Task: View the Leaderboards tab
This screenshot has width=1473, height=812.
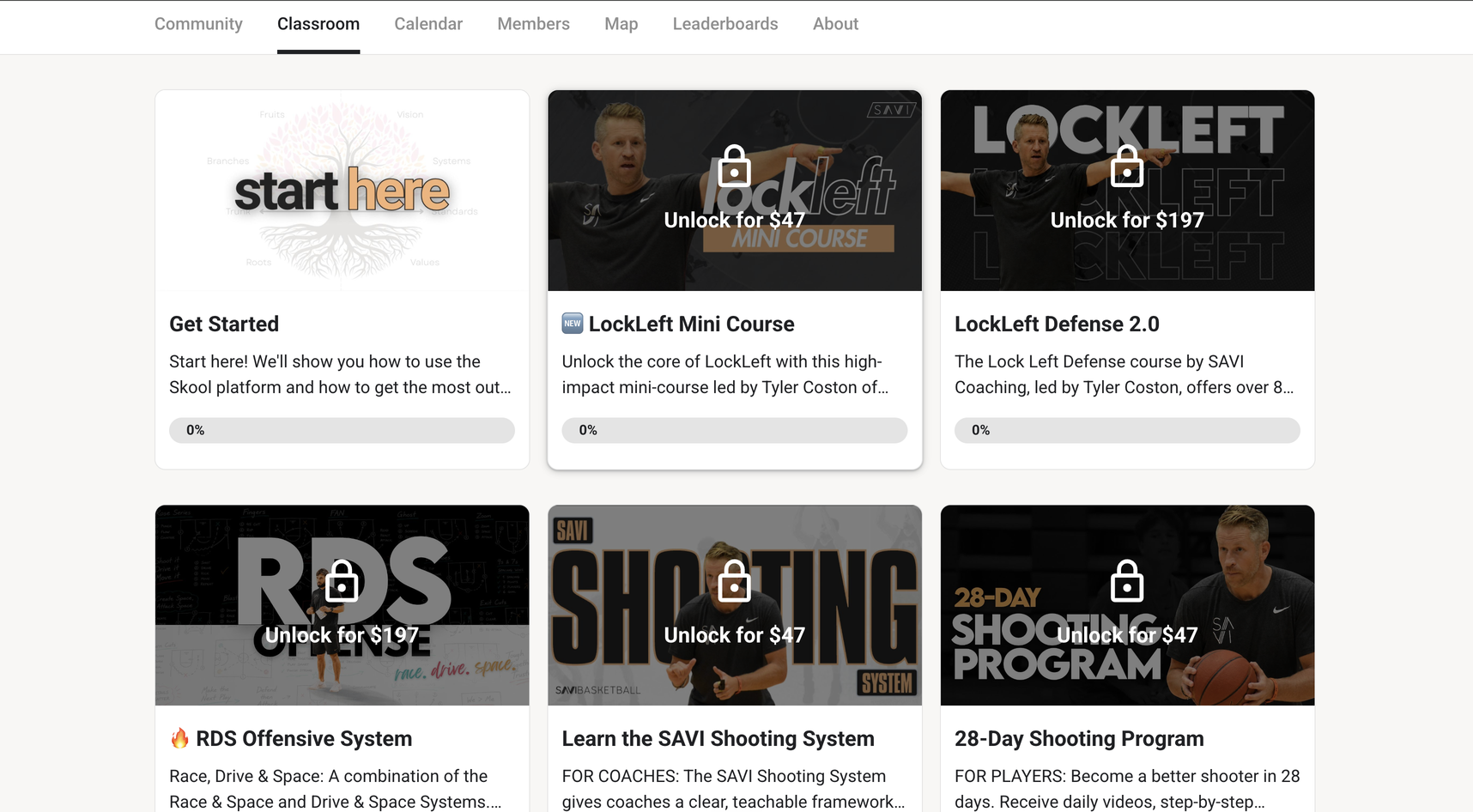Action: 725,24
